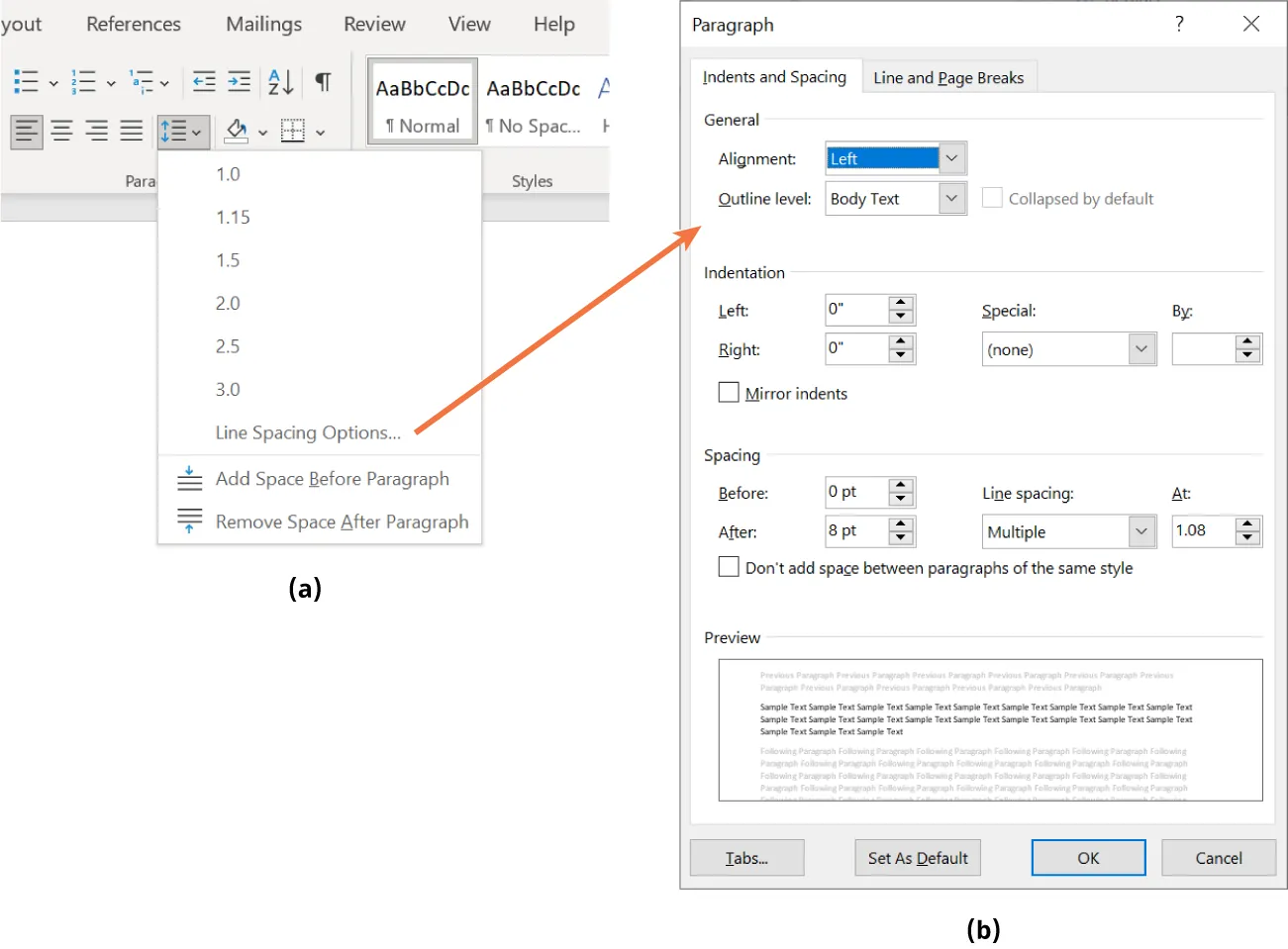
Task: Click the Set As Default button
Action: tap(917, 858)
